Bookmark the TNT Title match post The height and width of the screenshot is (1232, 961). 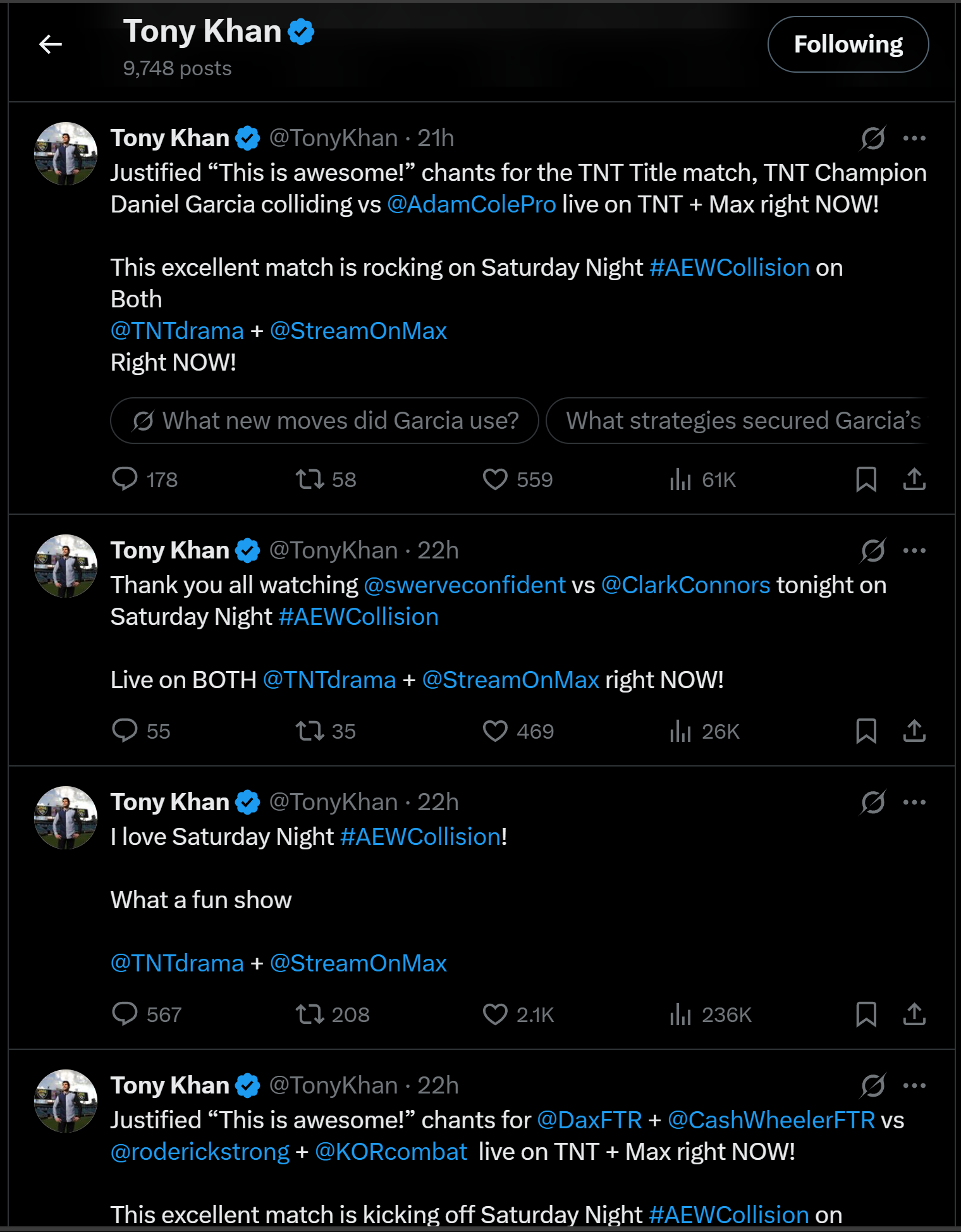866,479
